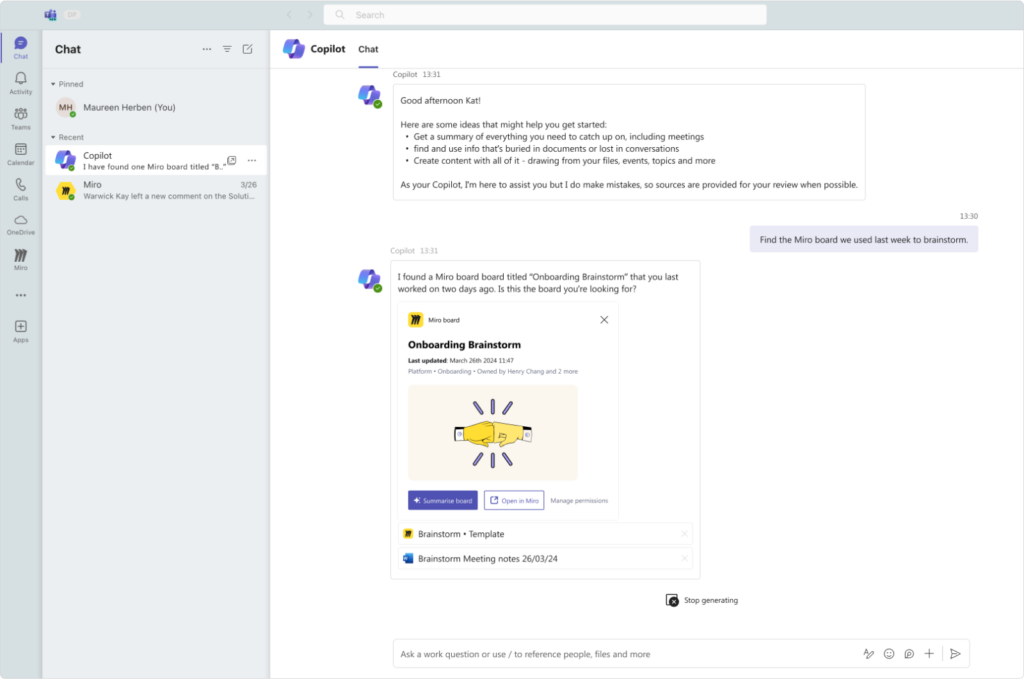
Task: Start a new chat with the compose icon
Action: pyautogui.click(x=249, y=48)
